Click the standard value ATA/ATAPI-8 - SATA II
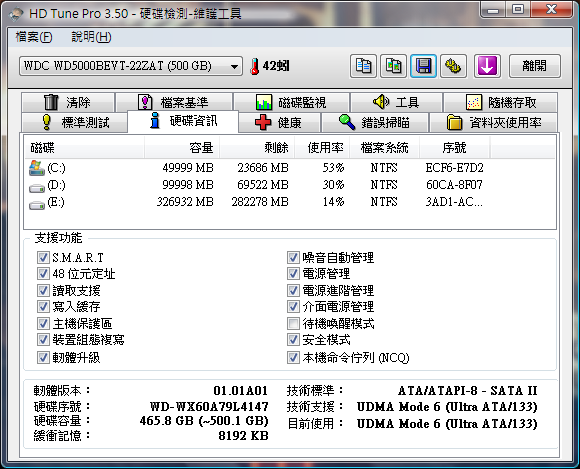Viewport: 580px width, 469px height. [x=468, y=391]
